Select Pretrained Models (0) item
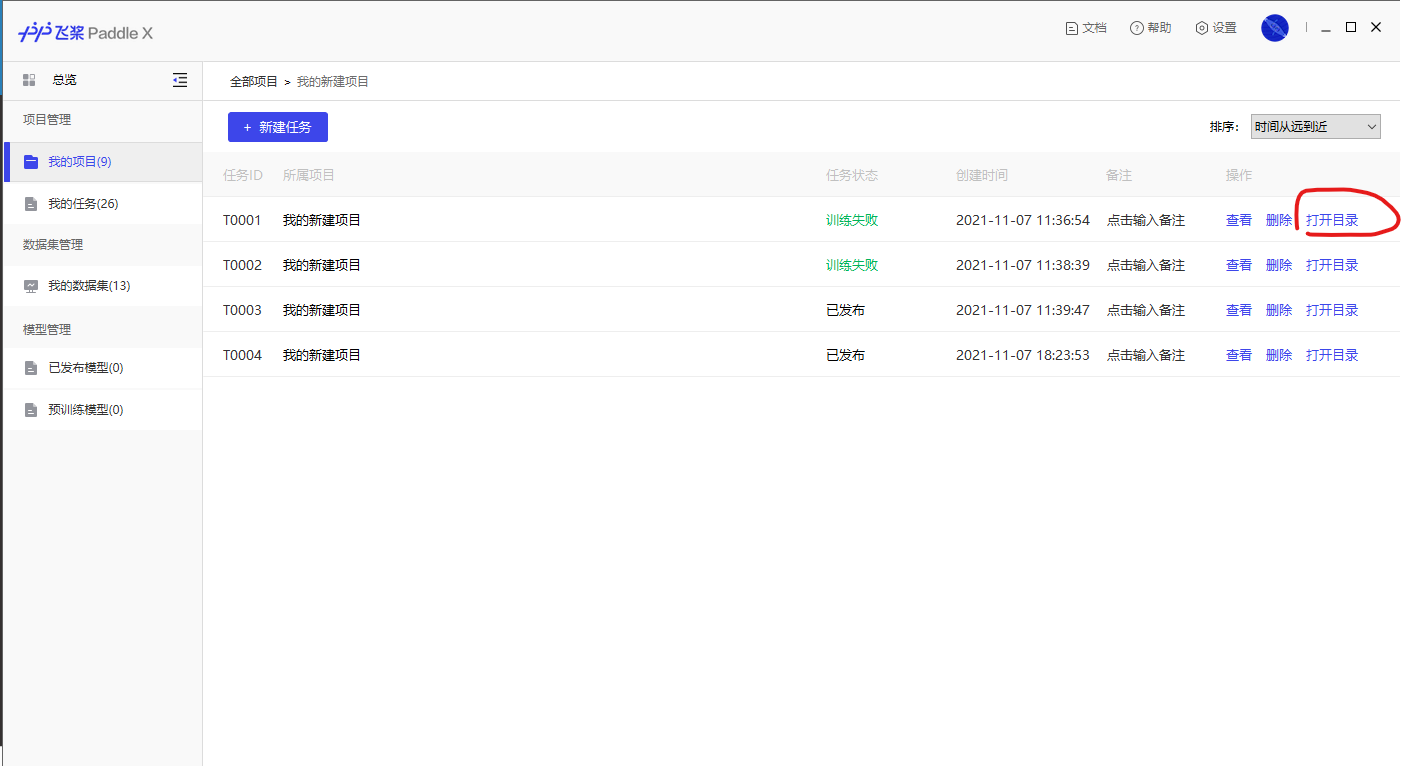Image resolution: width=1401 pixels, height=766 pixels. point(85,410)
